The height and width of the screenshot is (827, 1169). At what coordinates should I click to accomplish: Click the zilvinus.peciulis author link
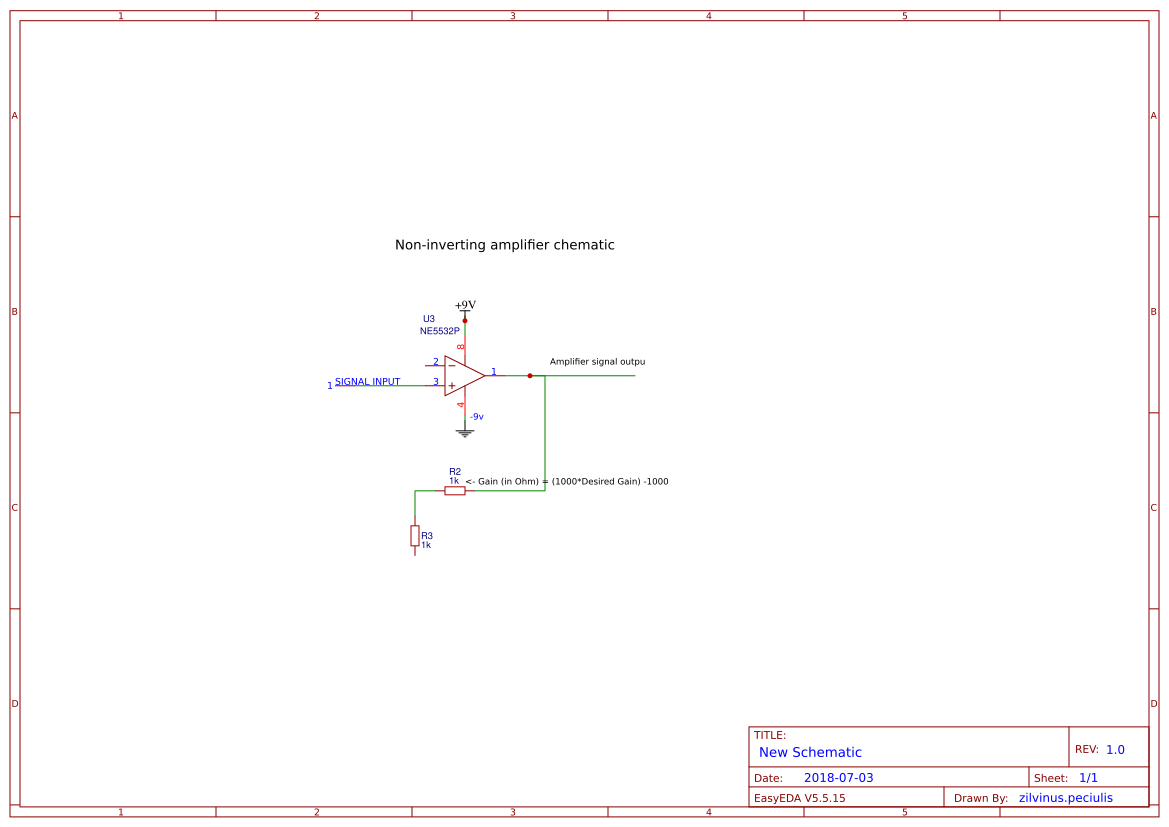1066,797
